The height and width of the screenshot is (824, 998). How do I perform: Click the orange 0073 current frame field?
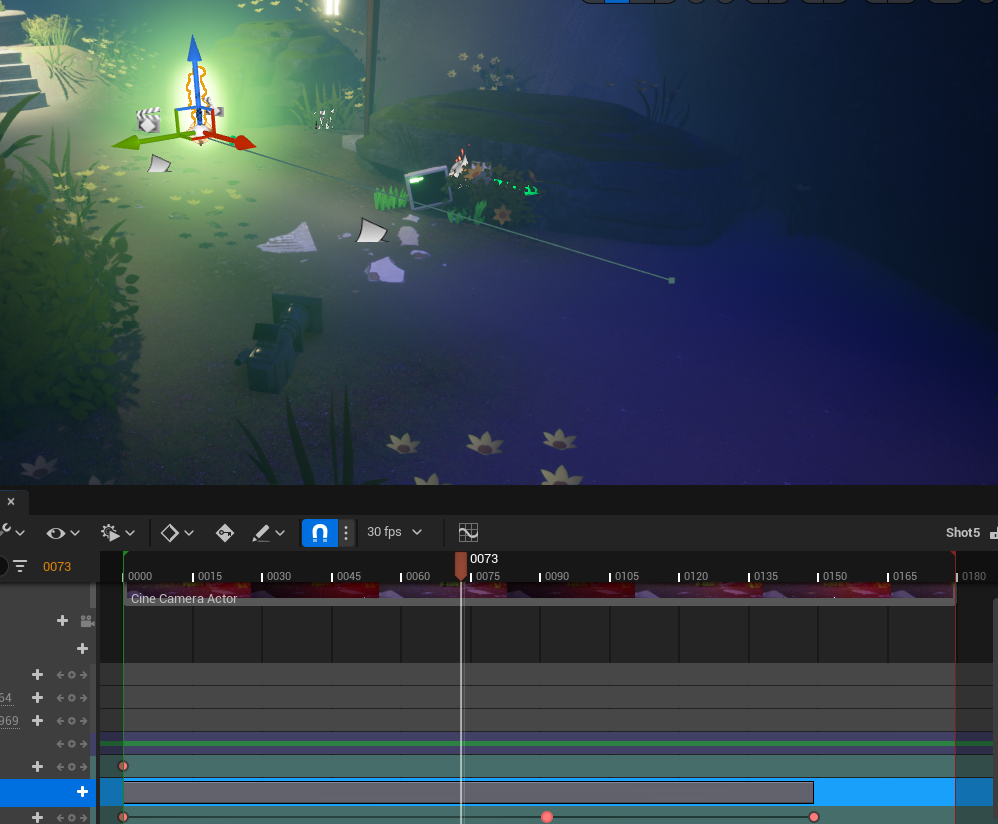click(x=57, y=567)
